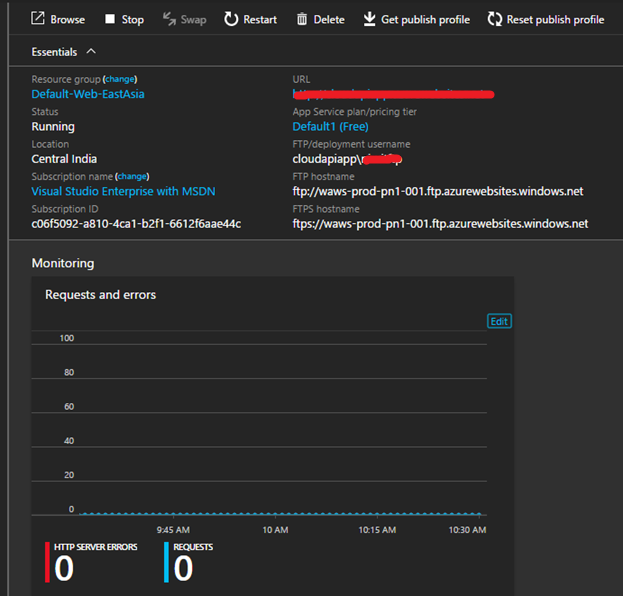Click the Delete trash can icon

pyautogui.click(x=302, y=19)
